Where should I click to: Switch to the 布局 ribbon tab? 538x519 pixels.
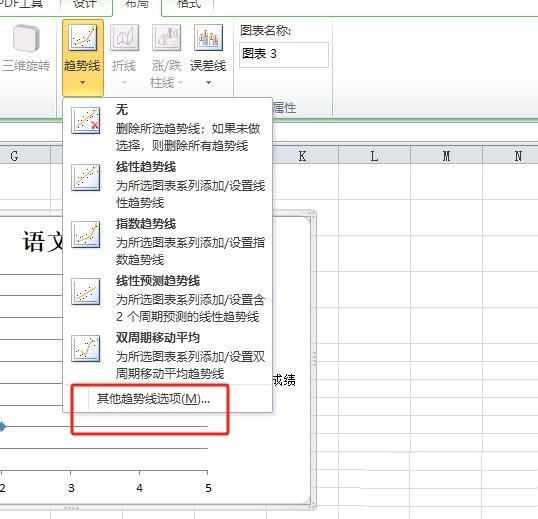[137, 4]
